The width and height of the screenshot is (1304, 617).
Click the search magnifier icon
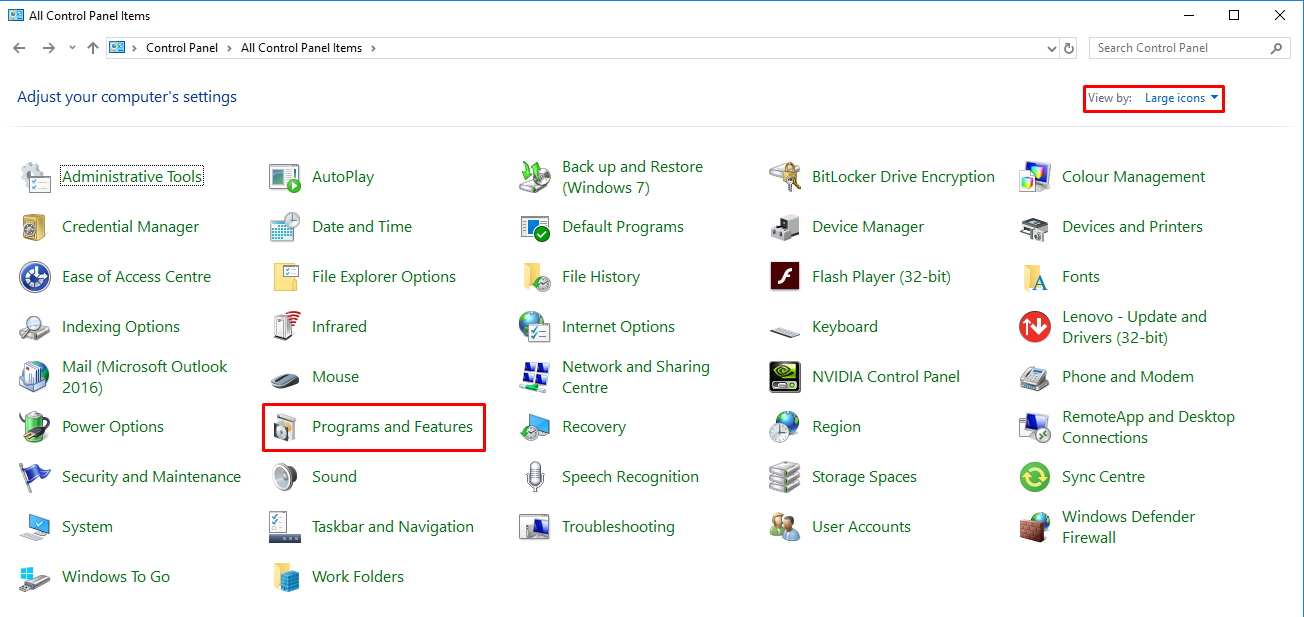[1276, 48]
